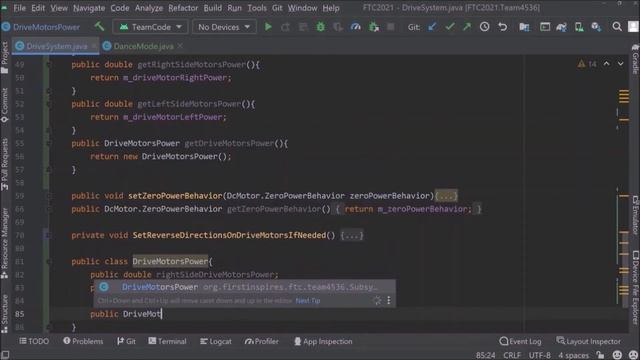Open the Device File Explorer side panel
640x360 pixels.
636,289
